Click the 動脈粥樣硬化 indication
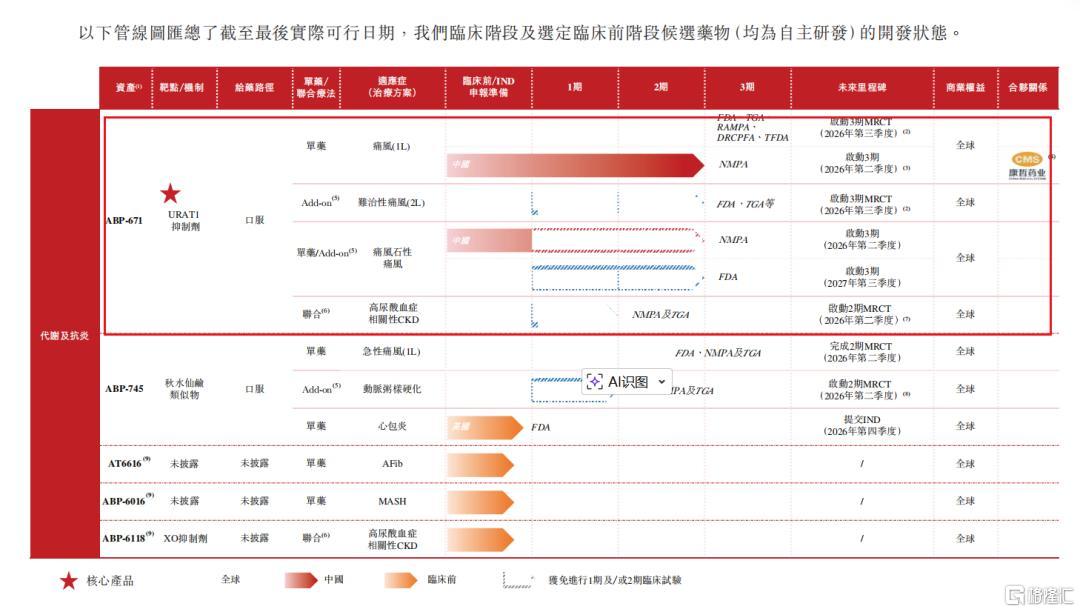 pyautogui.click(x=391, y=389)
